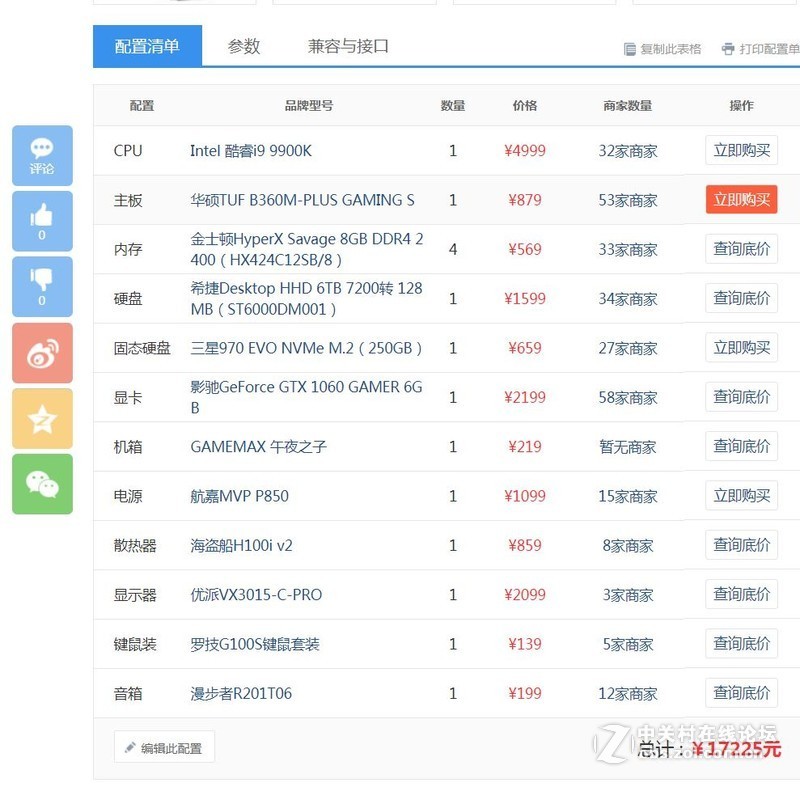Viewport: 800px width, 787px height.
Task: Click orange 立即购买 for the 主板 row
Action: pyautogui.click(x=741, y=199)
